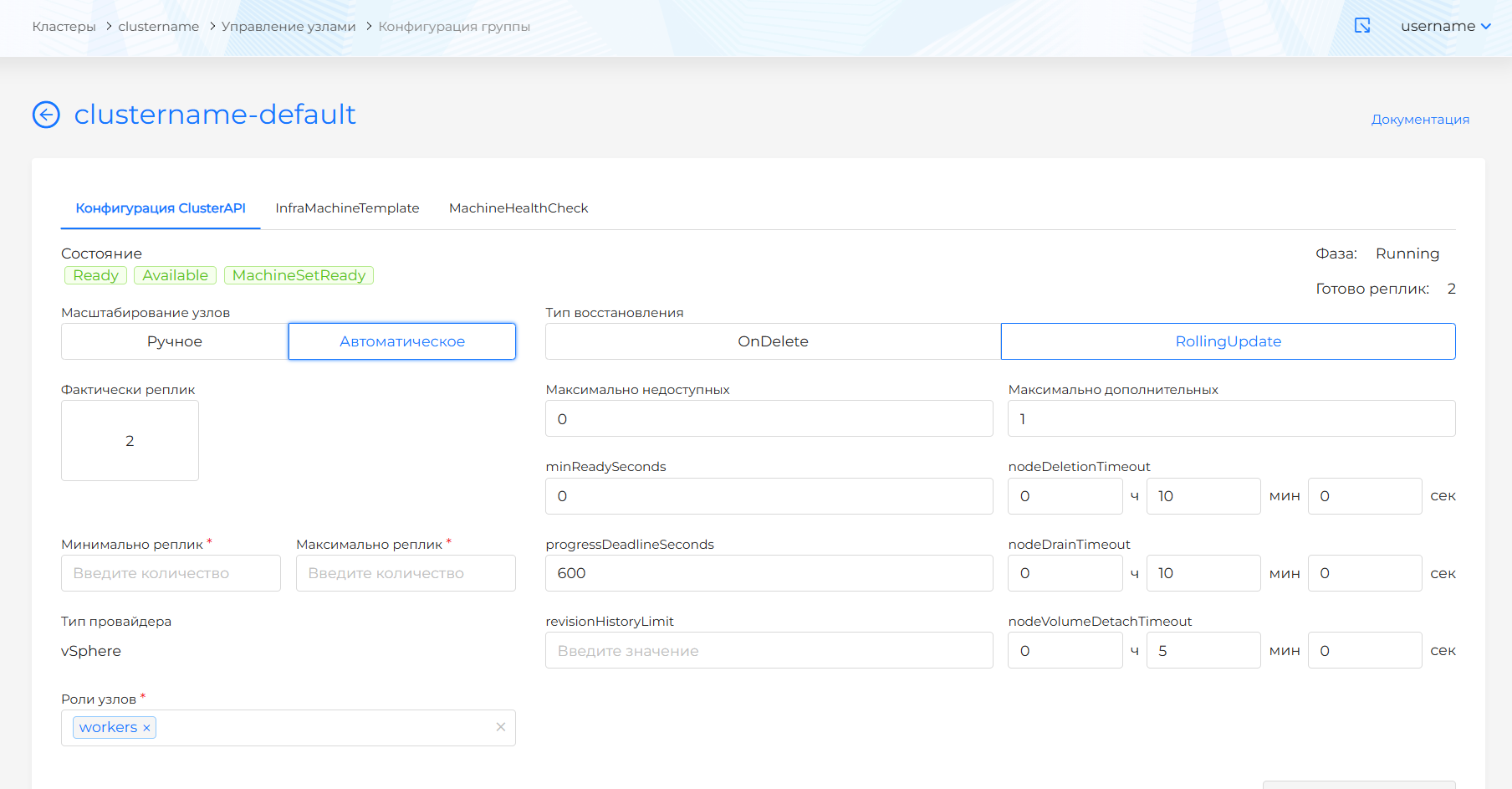Remove the workers role tag
1512x789 pixels.
146,728
